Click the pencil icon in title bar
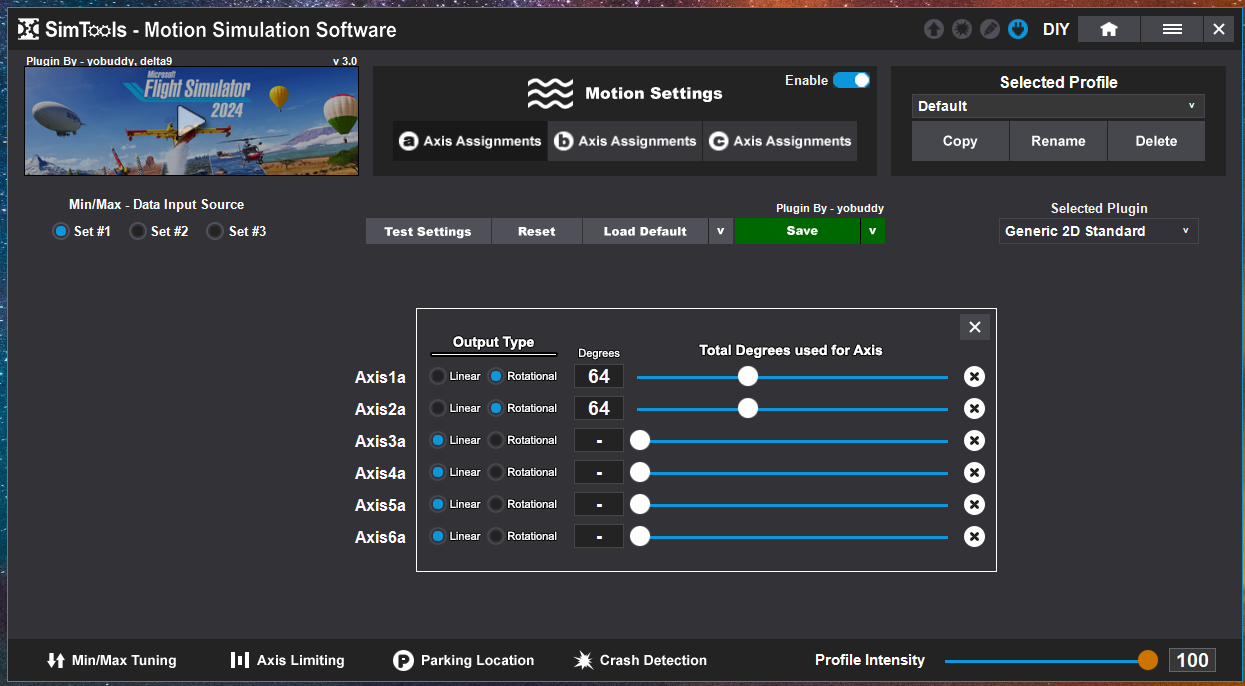1245x686 pixels. 989,29
